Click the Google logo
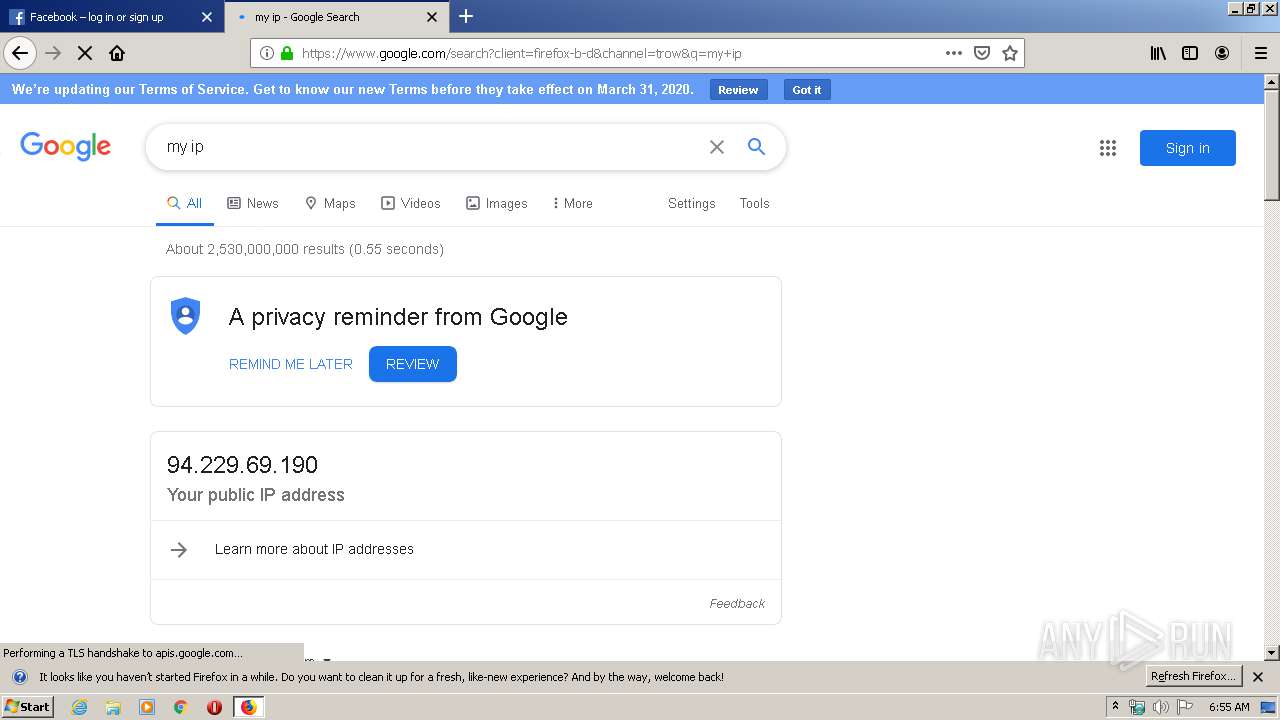Screen dimensions: 1280x720 (66, 146)
